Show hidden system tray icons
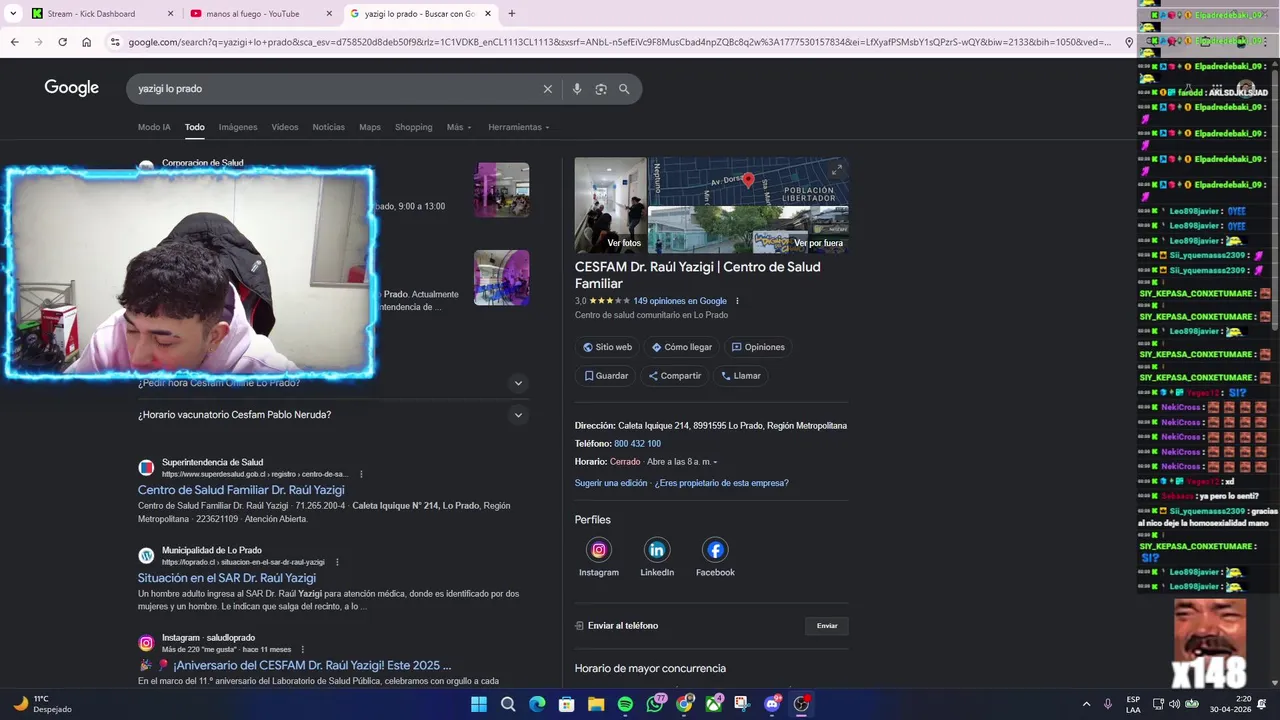This screenshot has width=1280, height=720. (1086, 704)
